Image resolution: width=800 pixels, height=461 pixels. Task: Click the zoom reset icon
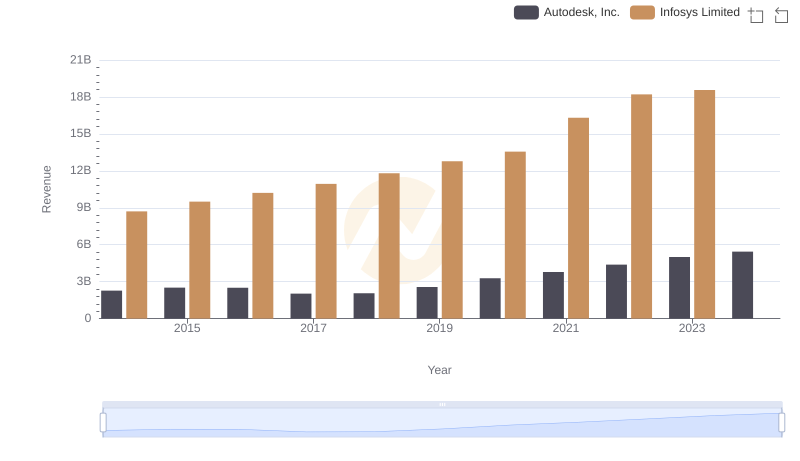pos(781,15)
